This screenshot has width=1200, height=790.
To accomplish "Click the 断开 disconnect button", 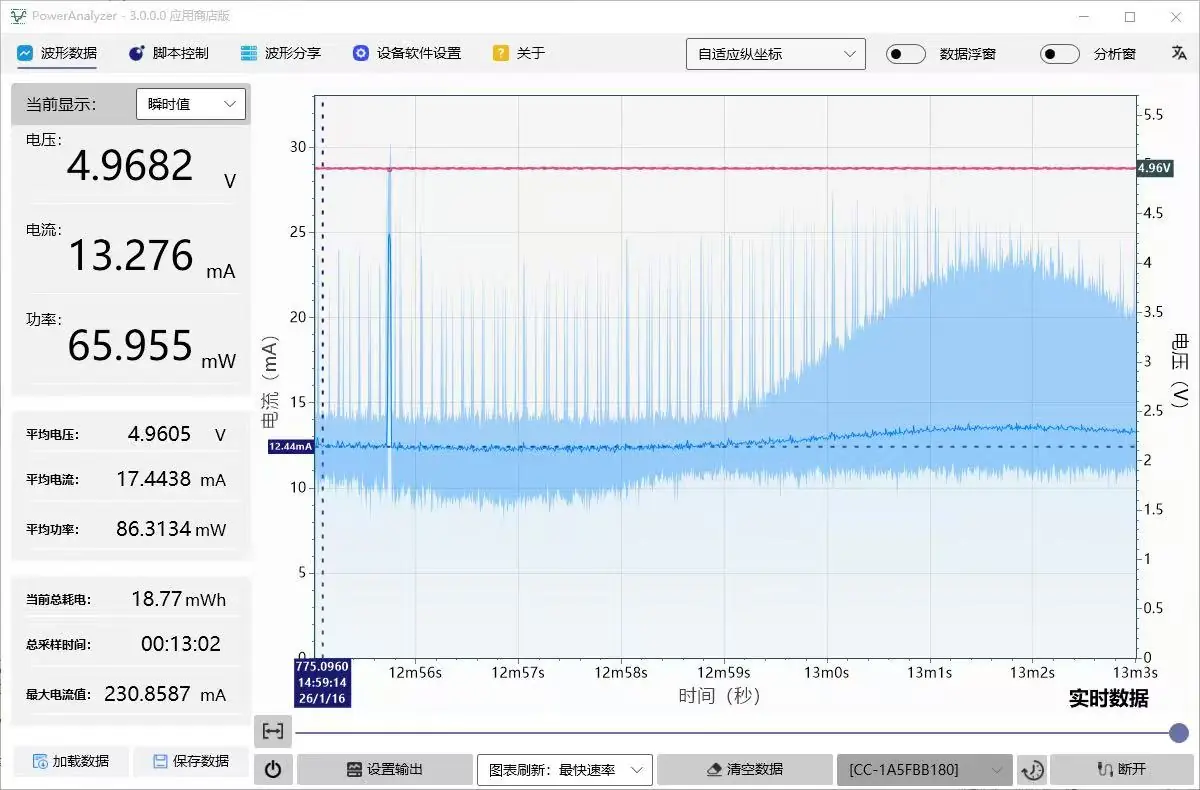I will tap(1122, 769).
